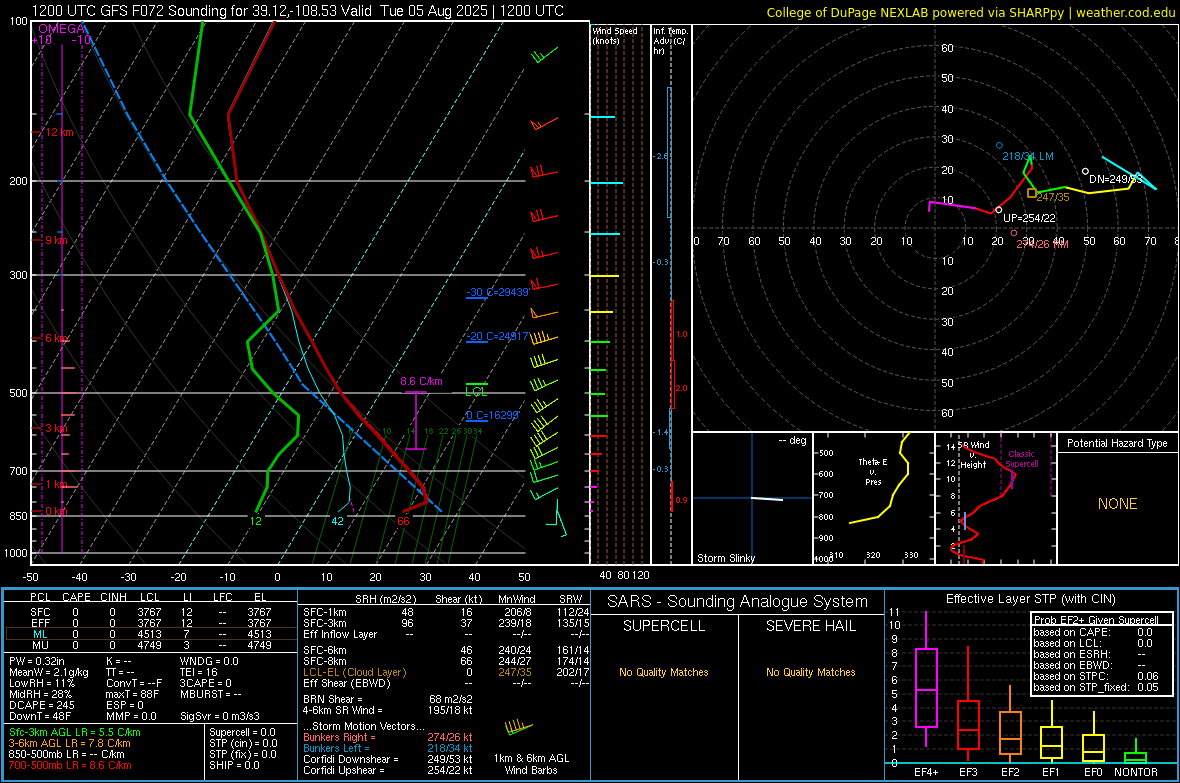Select the SFC parcel row

[151, 612]
